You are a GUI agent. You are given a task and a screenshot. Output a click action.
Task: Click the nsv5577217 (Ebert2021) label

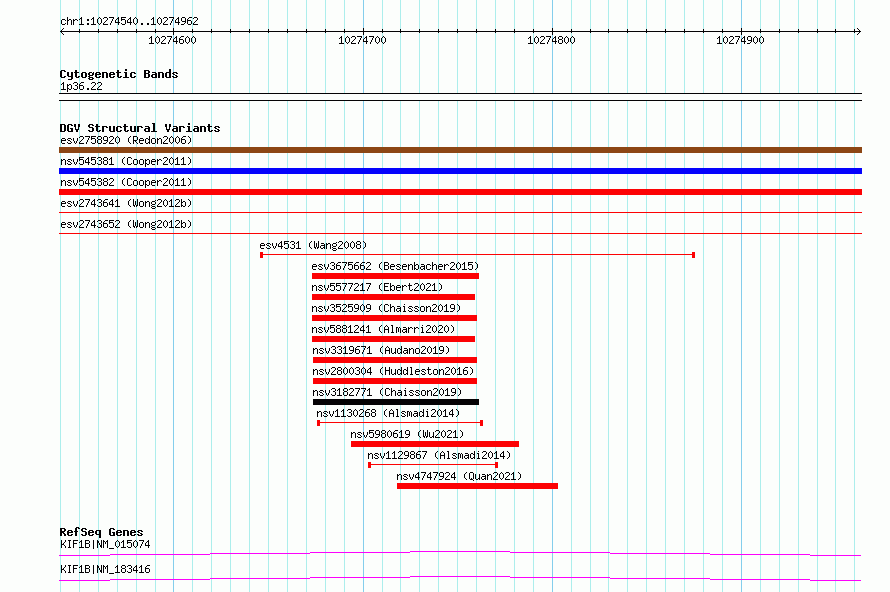tap(377, 287)
